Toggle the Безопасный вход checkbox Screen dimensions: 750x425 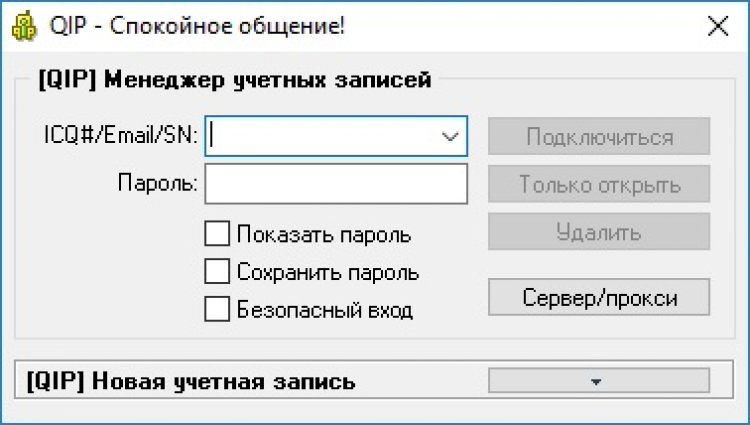217,309
